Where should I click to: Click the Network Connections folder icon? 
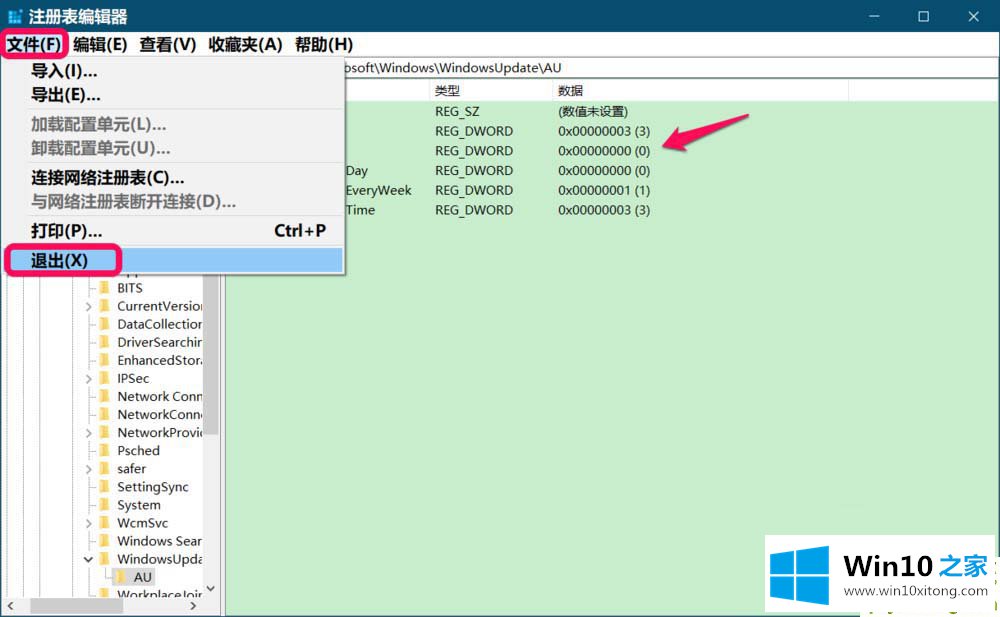[105, 396]
